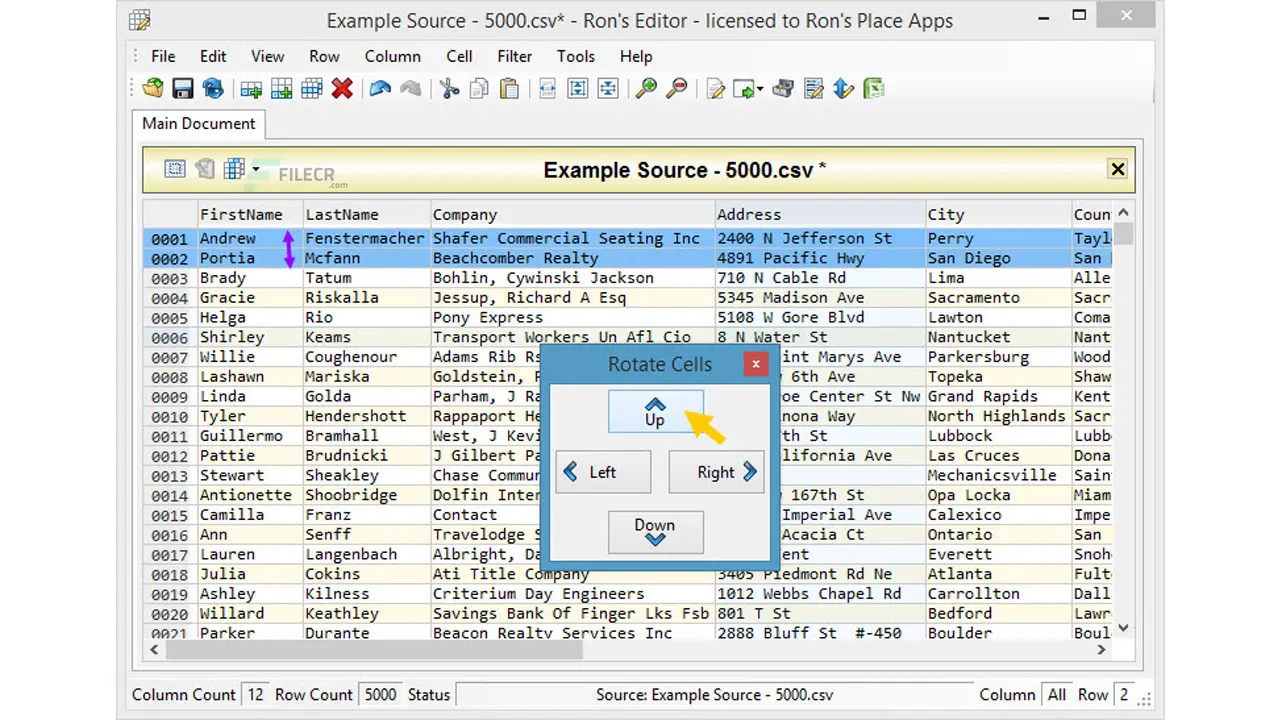Click the LastName column header
1280x720 pixels.
coord(366,214)
